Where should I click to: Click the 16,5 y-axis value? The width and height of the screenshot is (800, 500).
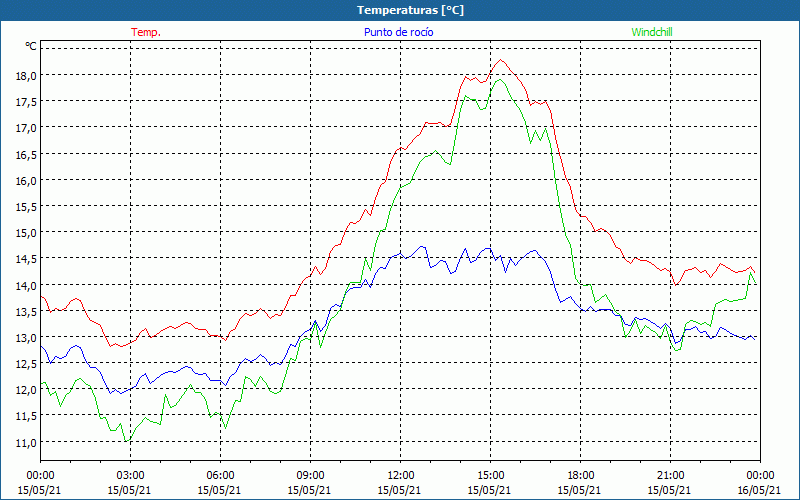[x=27, y=155]
